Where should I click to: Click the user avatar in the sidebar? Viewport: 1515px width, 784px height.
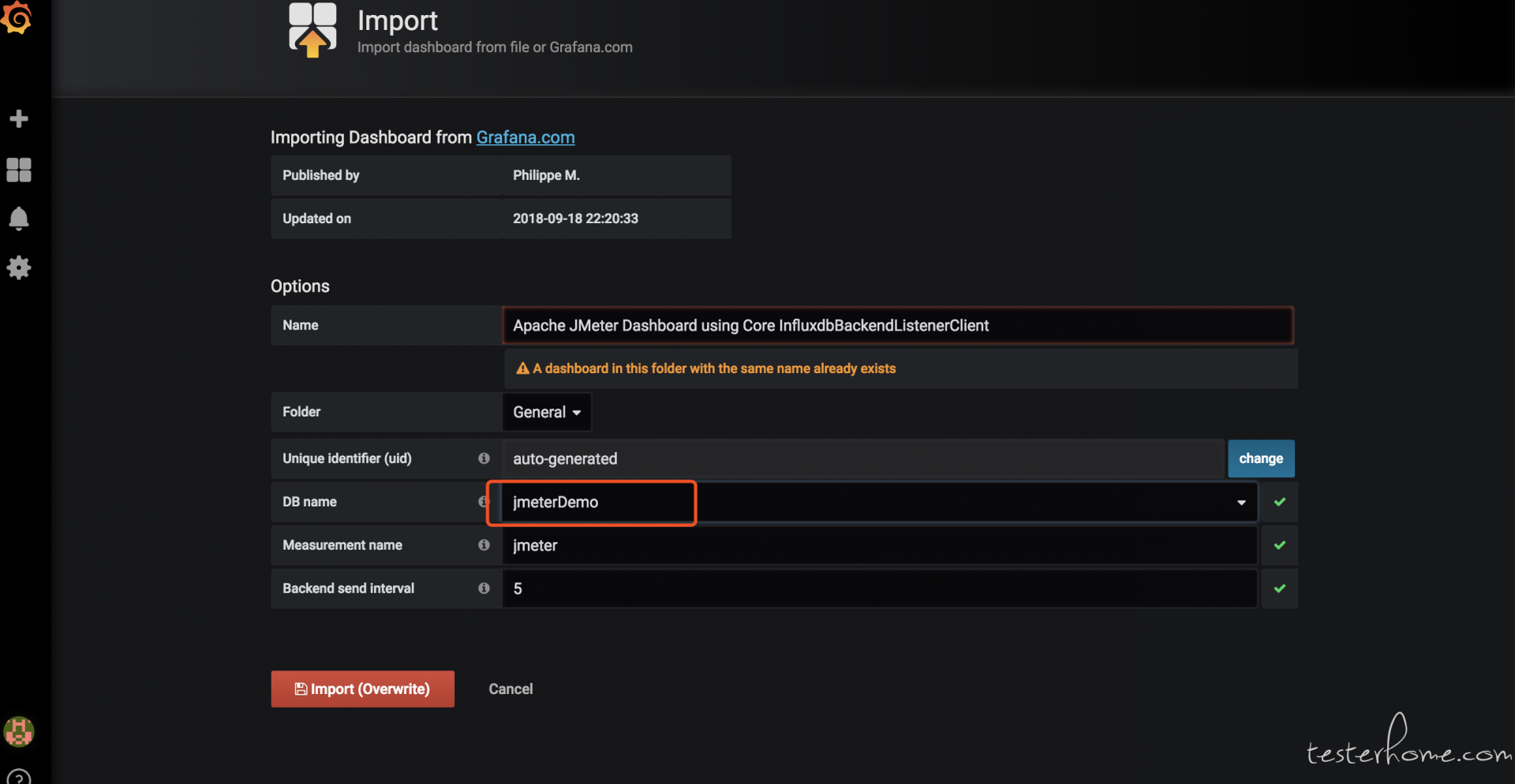pyautogui.click(x=19, y=731)
